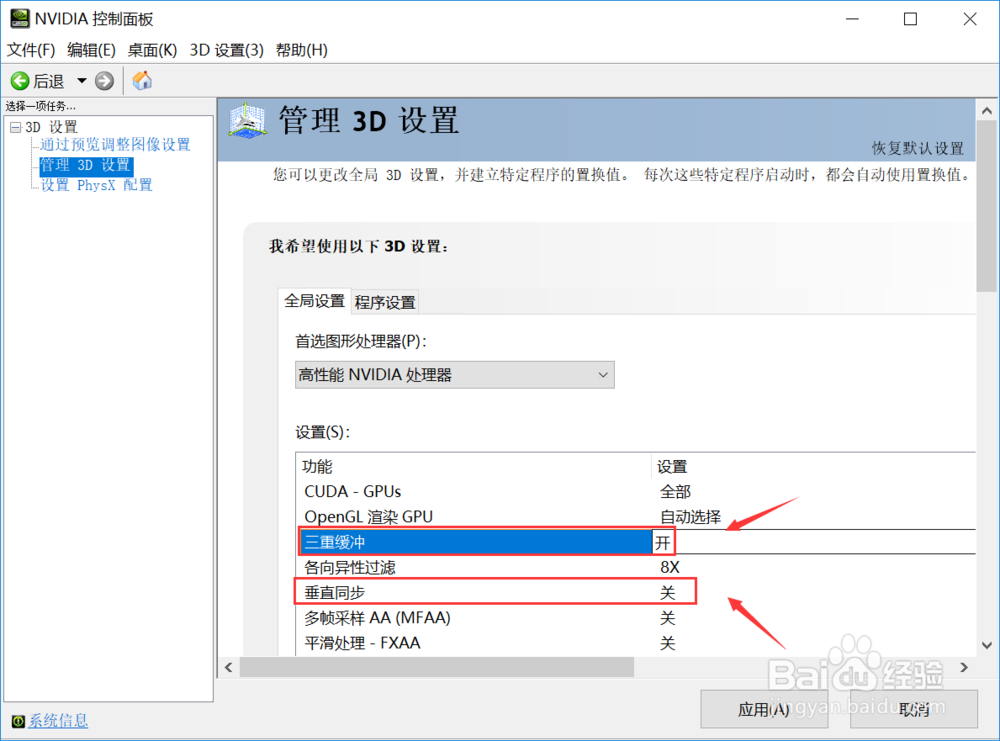Select the CUDA - GPUs row

[635, 492]
